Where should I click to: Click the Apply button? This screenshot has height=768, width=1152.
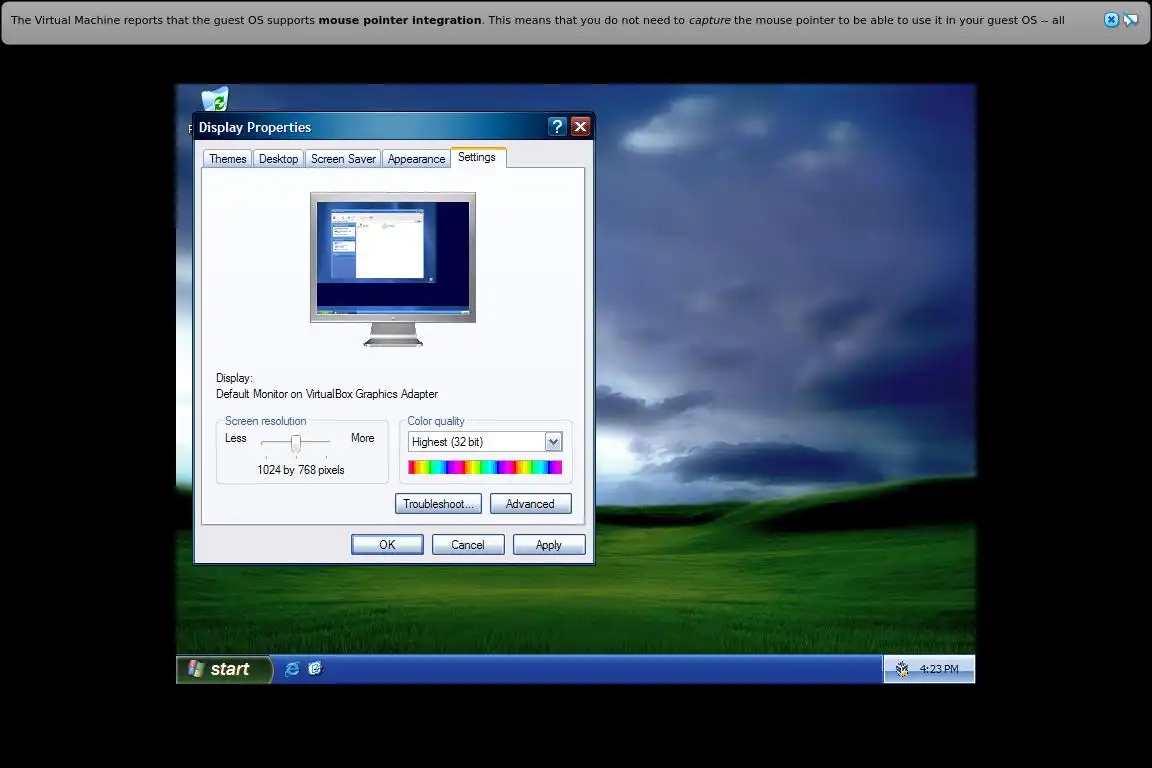(x=549, y=545)
